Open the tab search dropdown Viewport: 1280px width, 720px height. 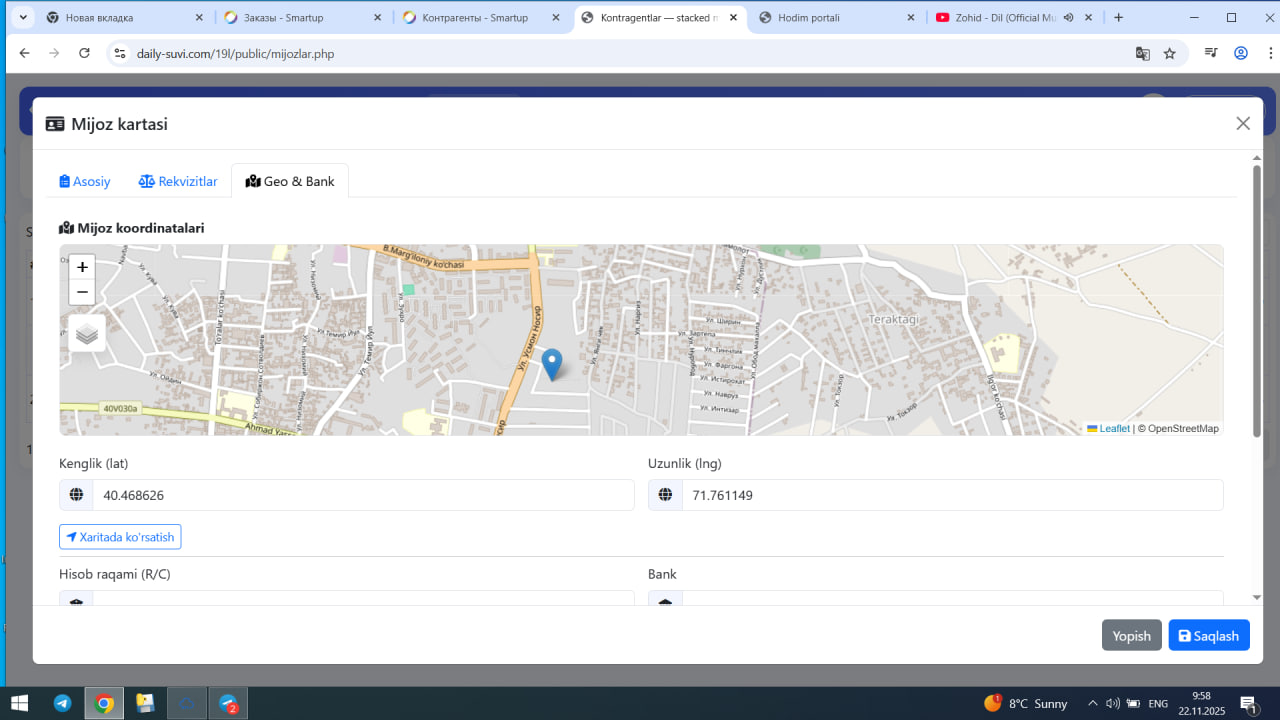pyautogui.click(x=23, y=18)
